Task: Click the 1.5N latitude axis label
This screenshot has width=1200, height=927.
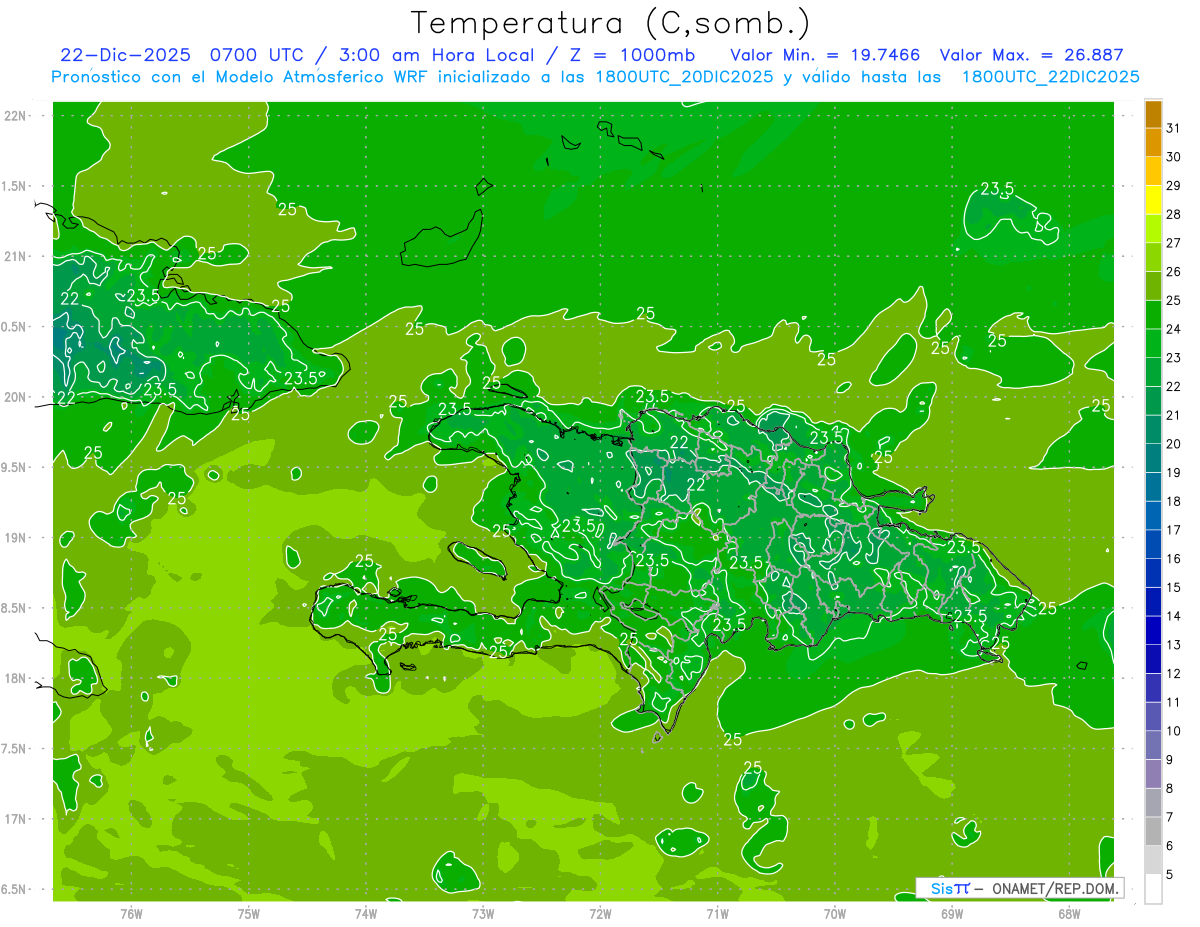Action: coord(13,186)
